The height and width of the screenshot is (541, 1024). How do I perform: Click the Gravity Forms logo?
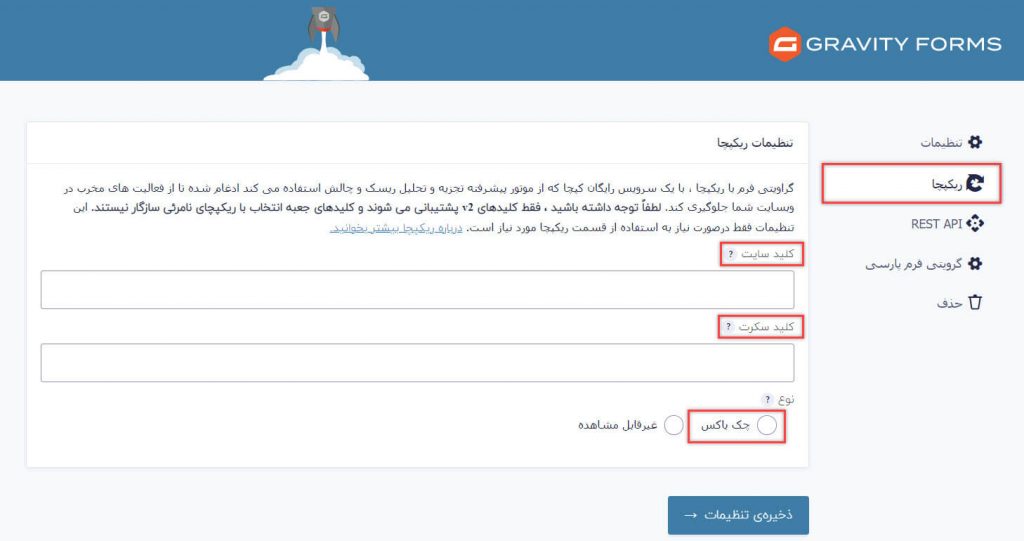(x=885, y=44)
